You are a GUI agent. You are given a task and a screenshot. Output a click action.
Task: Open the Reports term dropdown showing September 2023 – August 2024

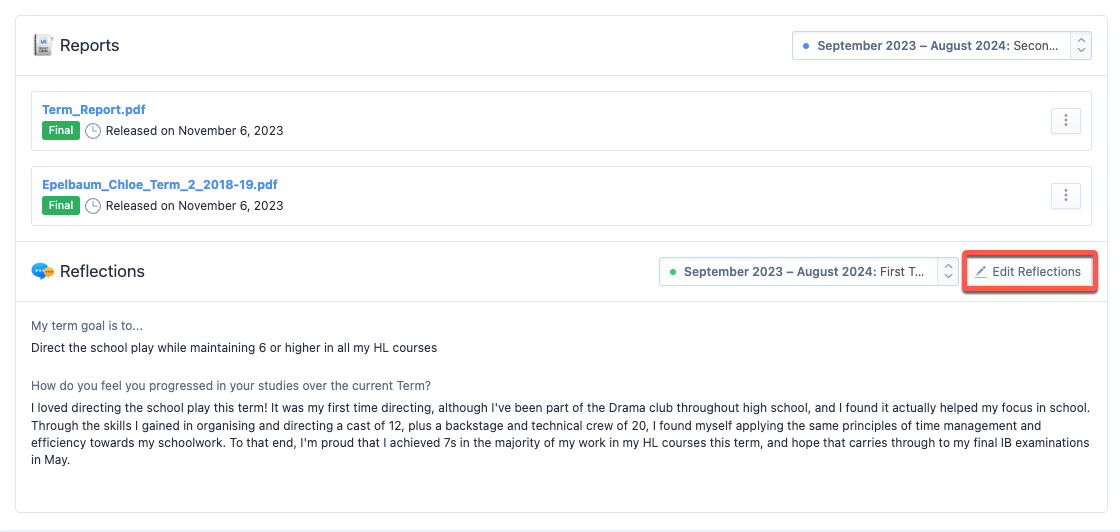click(941, 46)
